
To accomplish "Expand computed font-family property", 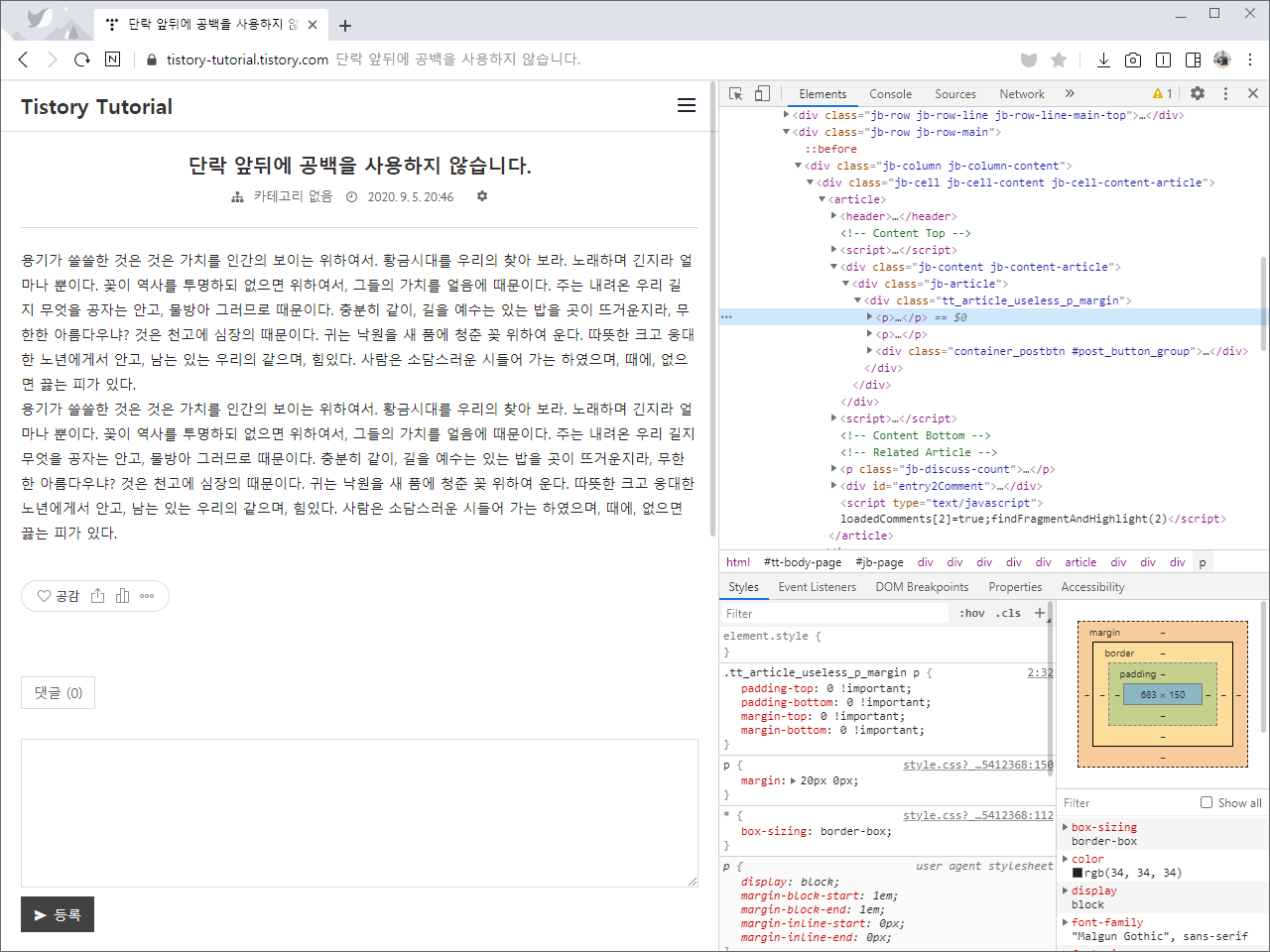I will 1066,922.
